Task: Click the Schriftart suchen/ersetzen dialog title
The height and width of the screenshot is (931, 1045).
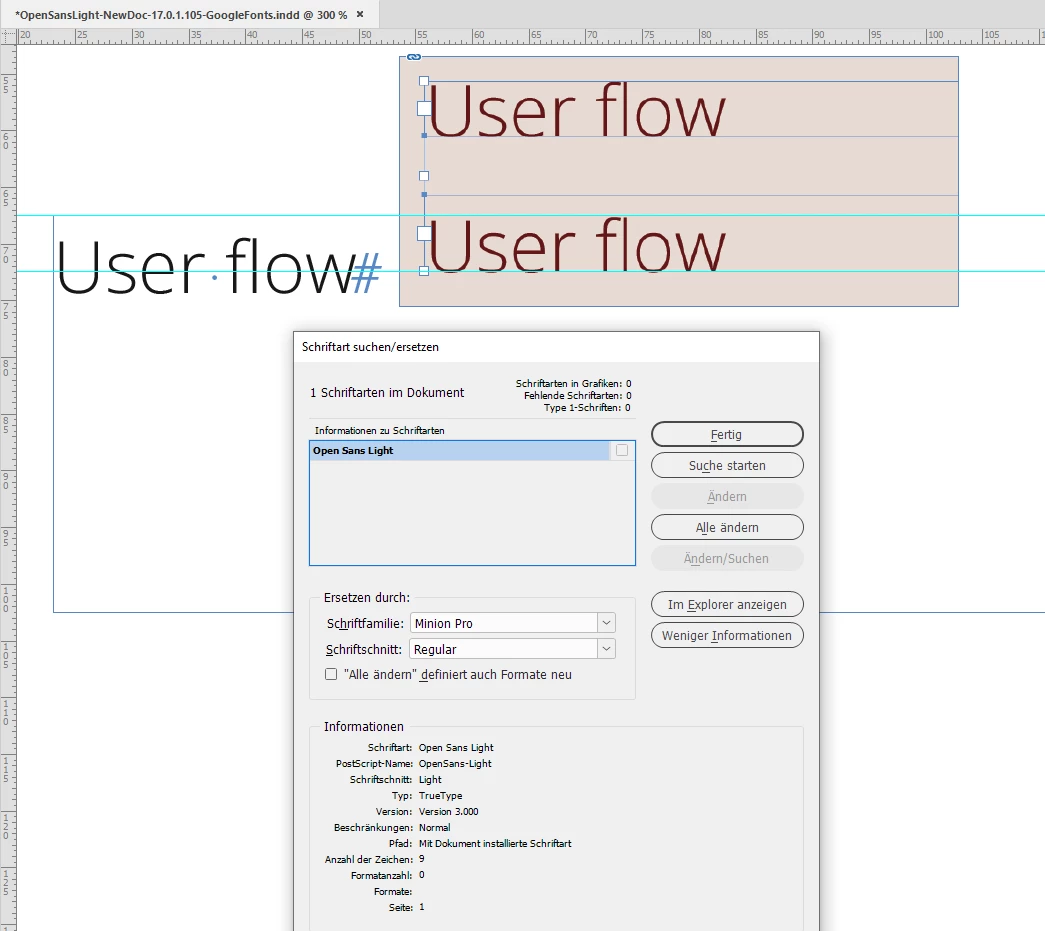Action: [370, 347]
